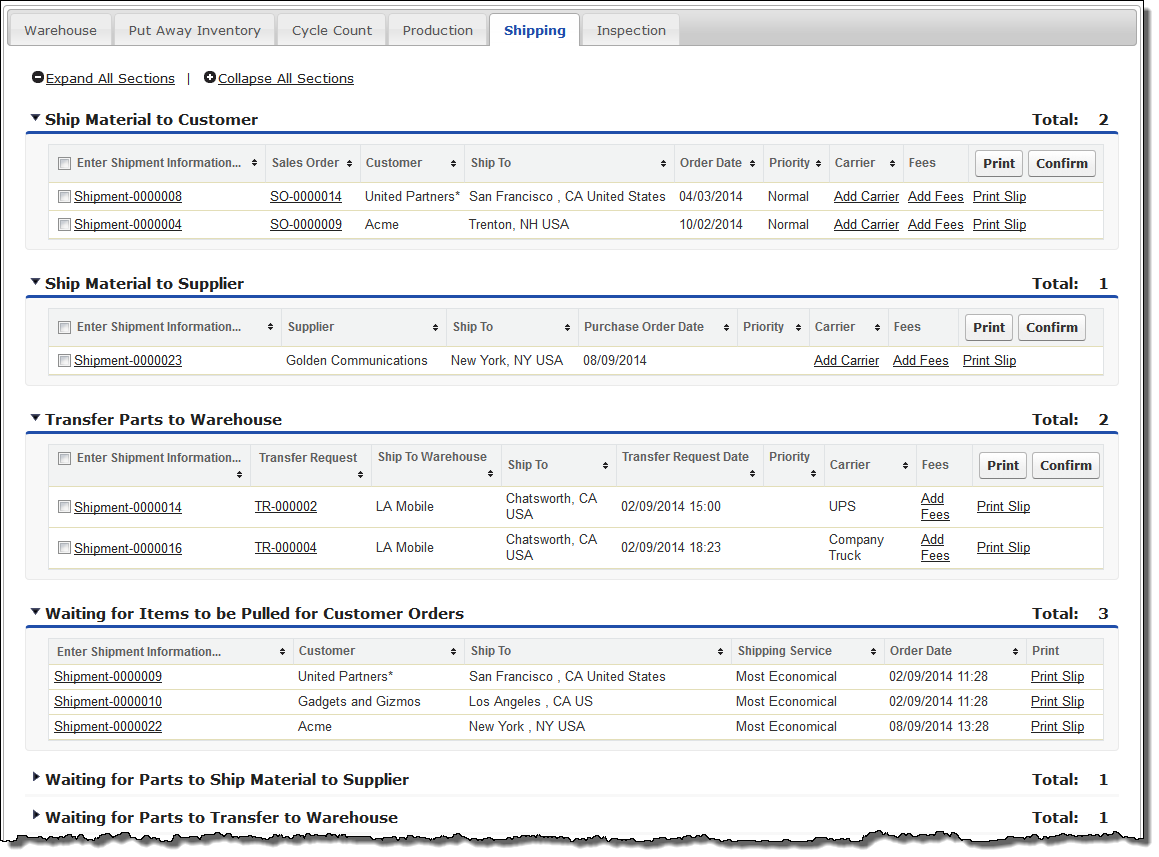Screen dimensions: 1159x857
Task: Click Add Carrier link for Shipment-0000004
Action: pos(866,225)
